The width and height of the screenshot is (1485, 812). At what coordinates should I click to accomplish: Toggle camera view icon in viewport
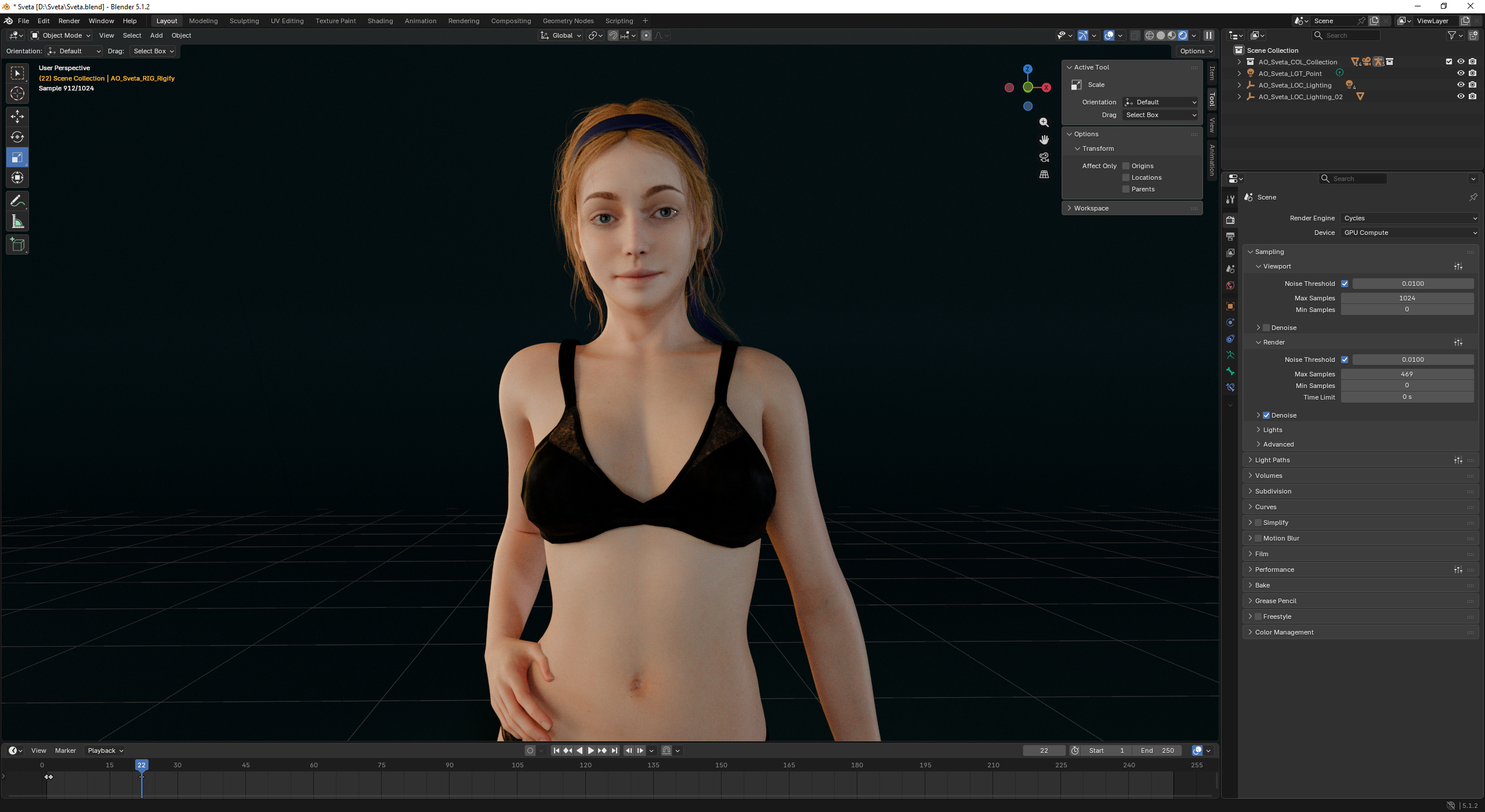click(1044, 157)
